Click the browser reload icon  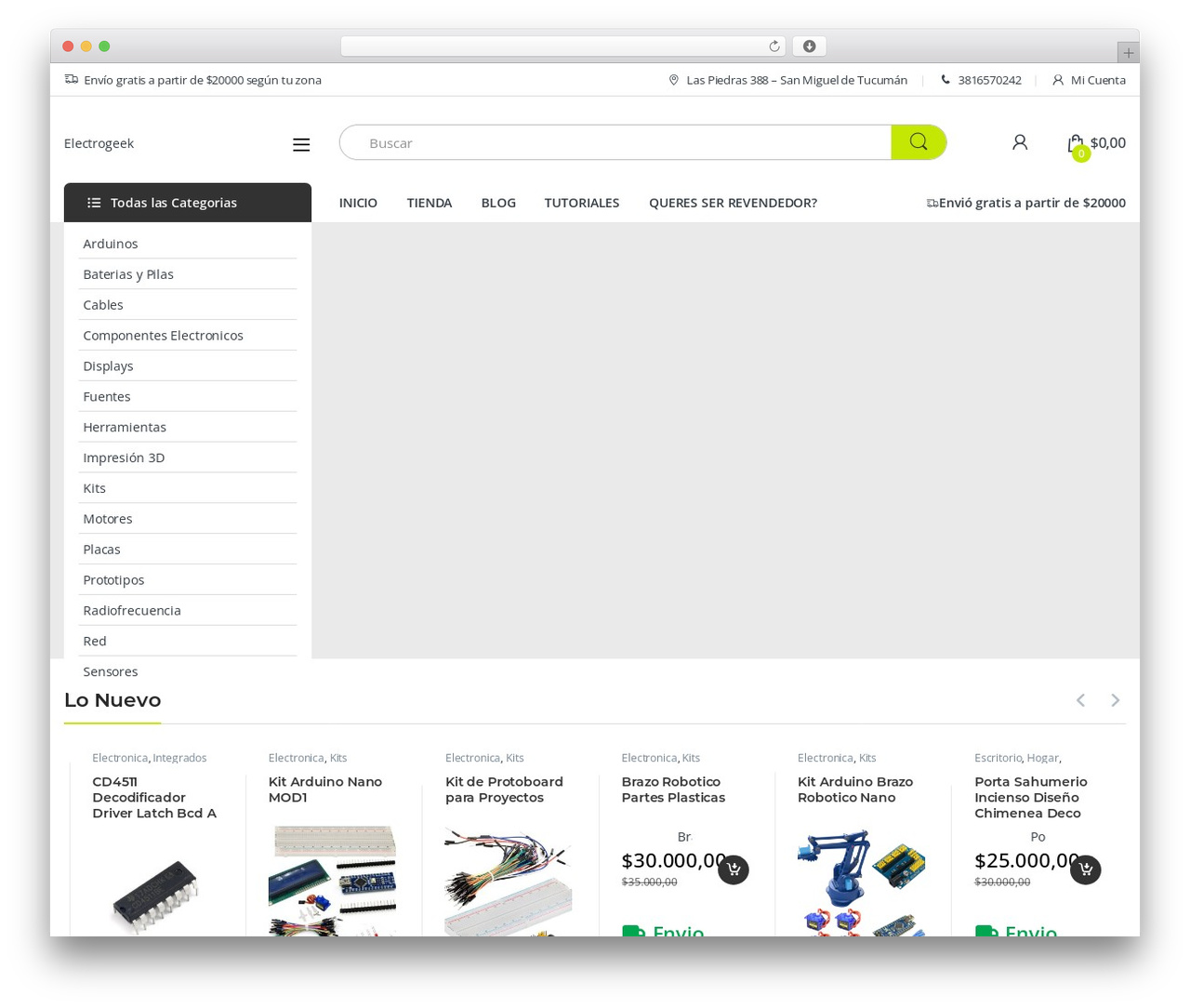click(x=774, y=46)
